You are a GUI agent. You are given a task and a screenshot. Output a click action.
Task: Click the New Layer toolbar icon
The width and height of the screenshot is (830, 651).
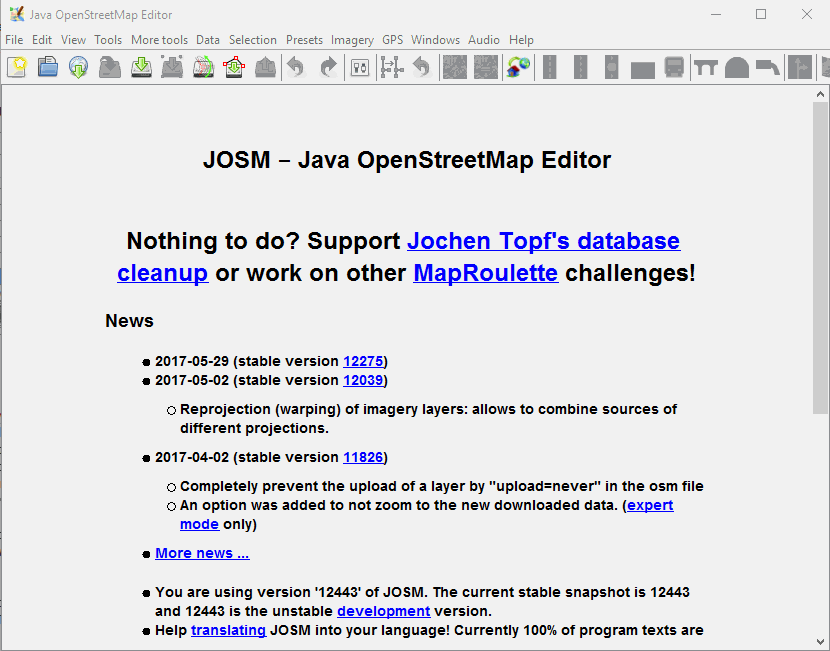tap(17, 67)
